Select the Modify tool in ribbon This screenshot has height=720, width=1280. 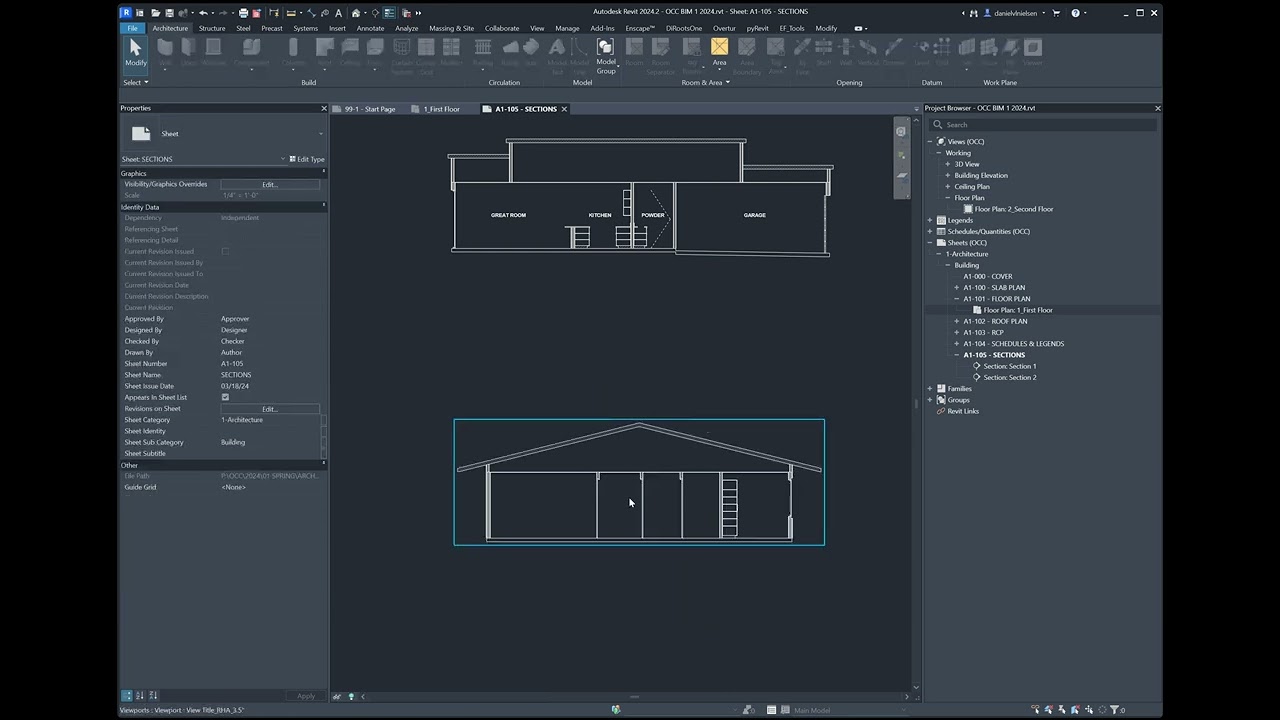point(135,52)
